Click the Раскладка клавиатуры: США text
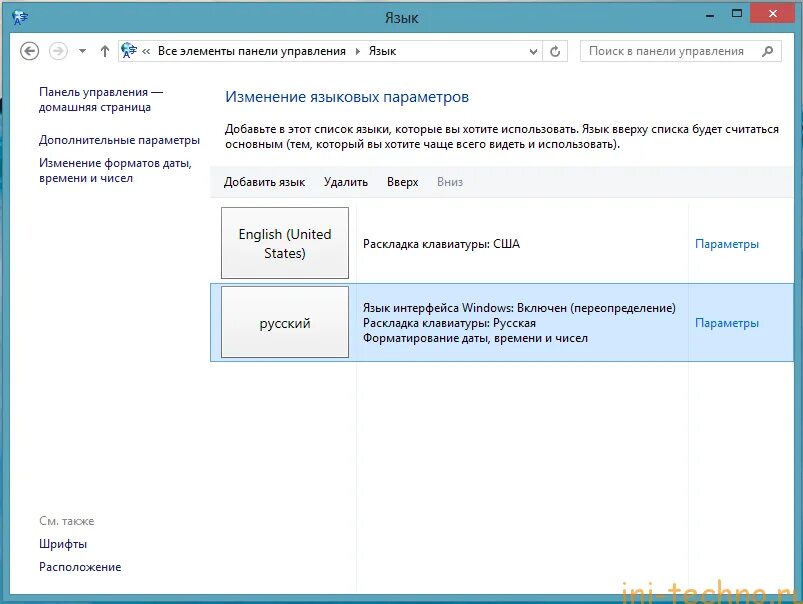803x604 pixels. point(441,244)
